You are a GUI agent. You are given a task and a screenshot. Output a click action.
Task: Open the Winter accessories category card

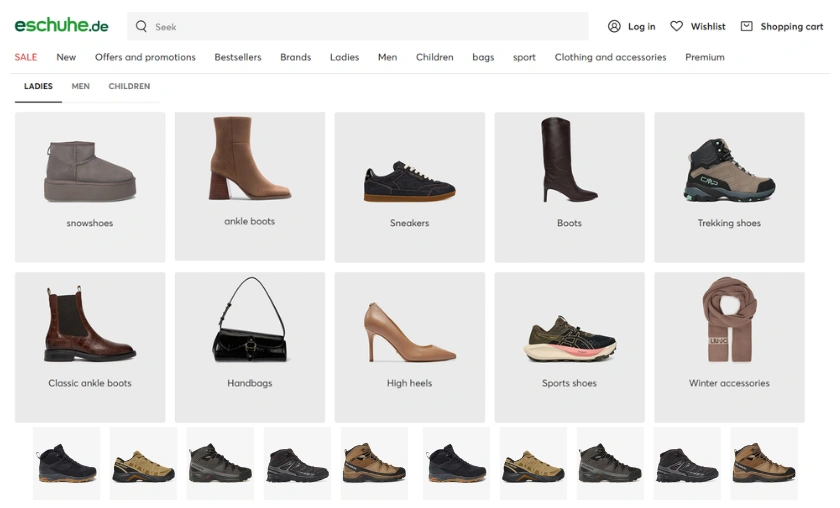coord(729,347)
